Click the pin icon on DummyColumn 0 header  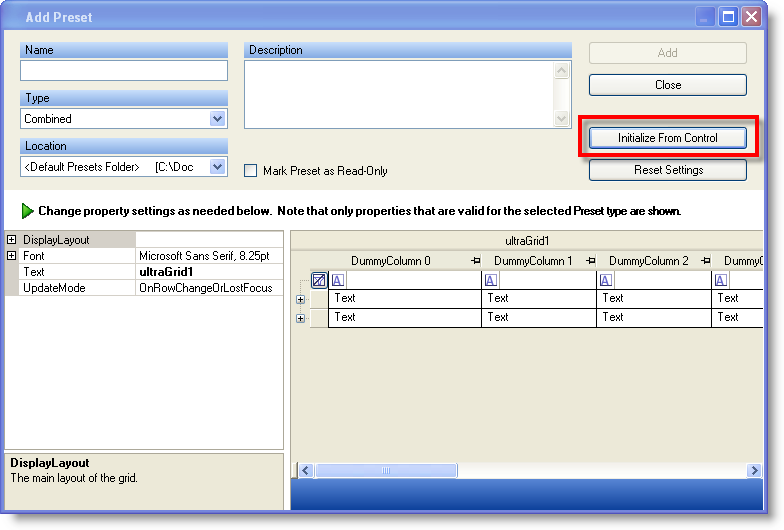pyautogui.click(x=476, y=261)
